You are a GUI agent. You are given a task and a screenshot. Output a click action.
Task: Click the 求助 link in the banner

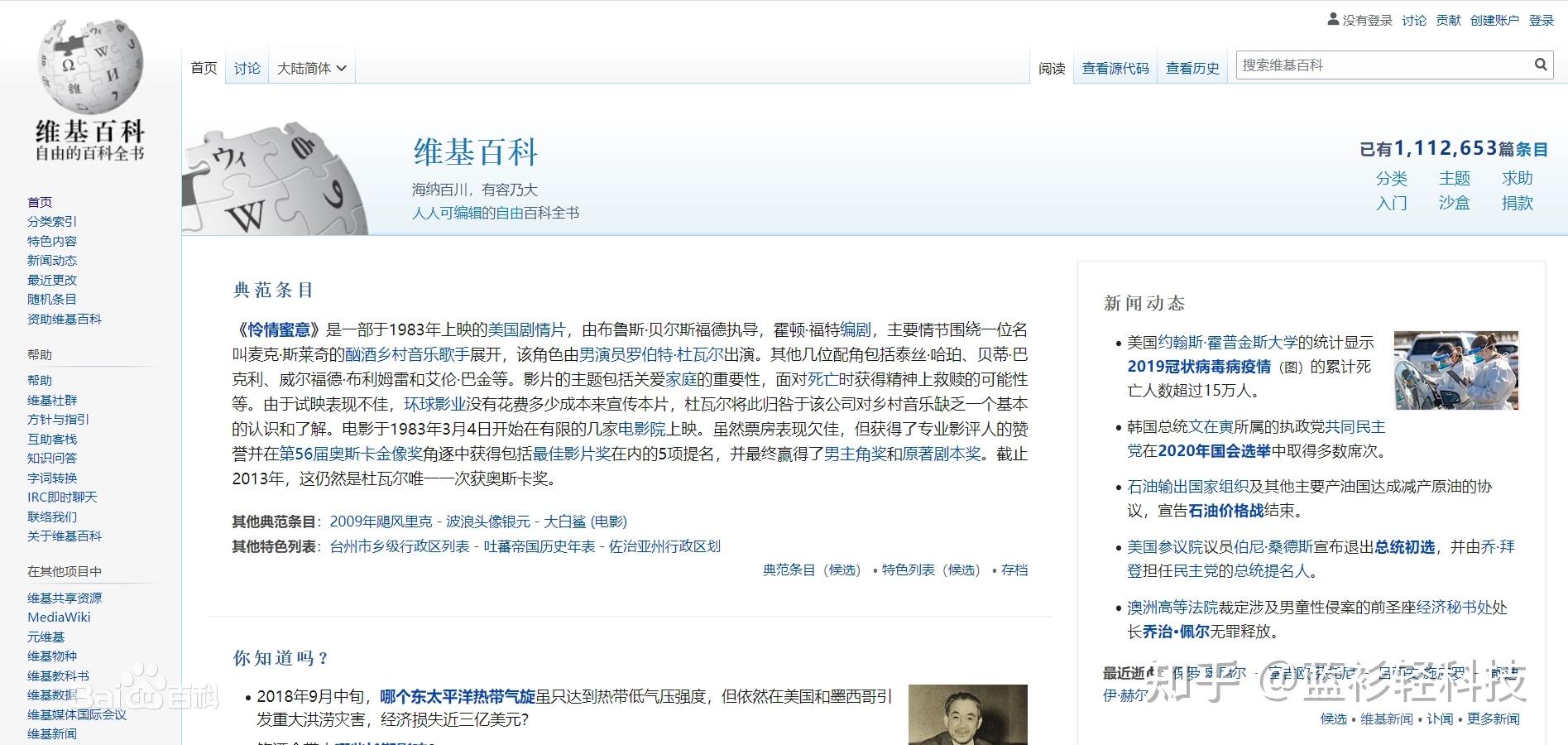(1518, 178)
